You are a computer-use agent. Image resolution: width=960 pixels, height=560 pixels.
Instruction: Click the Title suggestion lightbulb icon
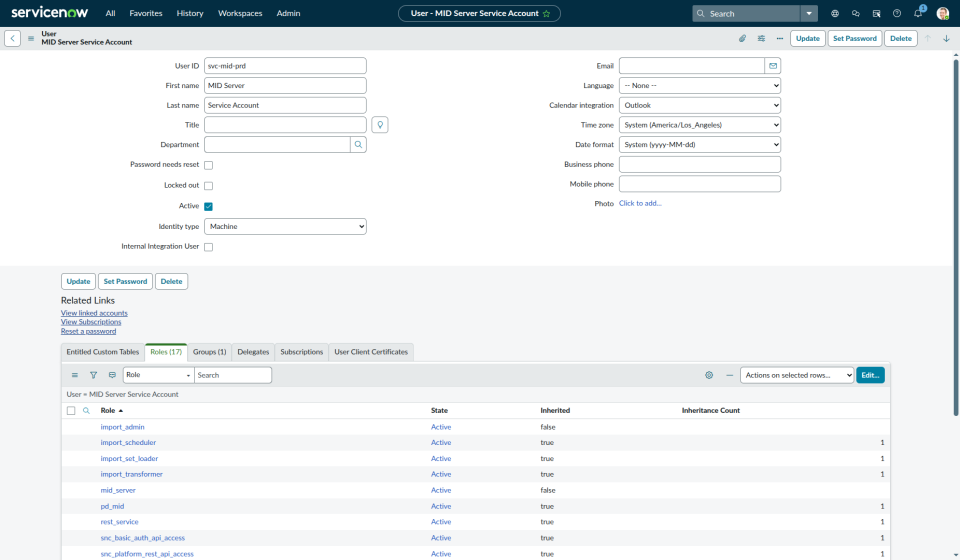380,125
